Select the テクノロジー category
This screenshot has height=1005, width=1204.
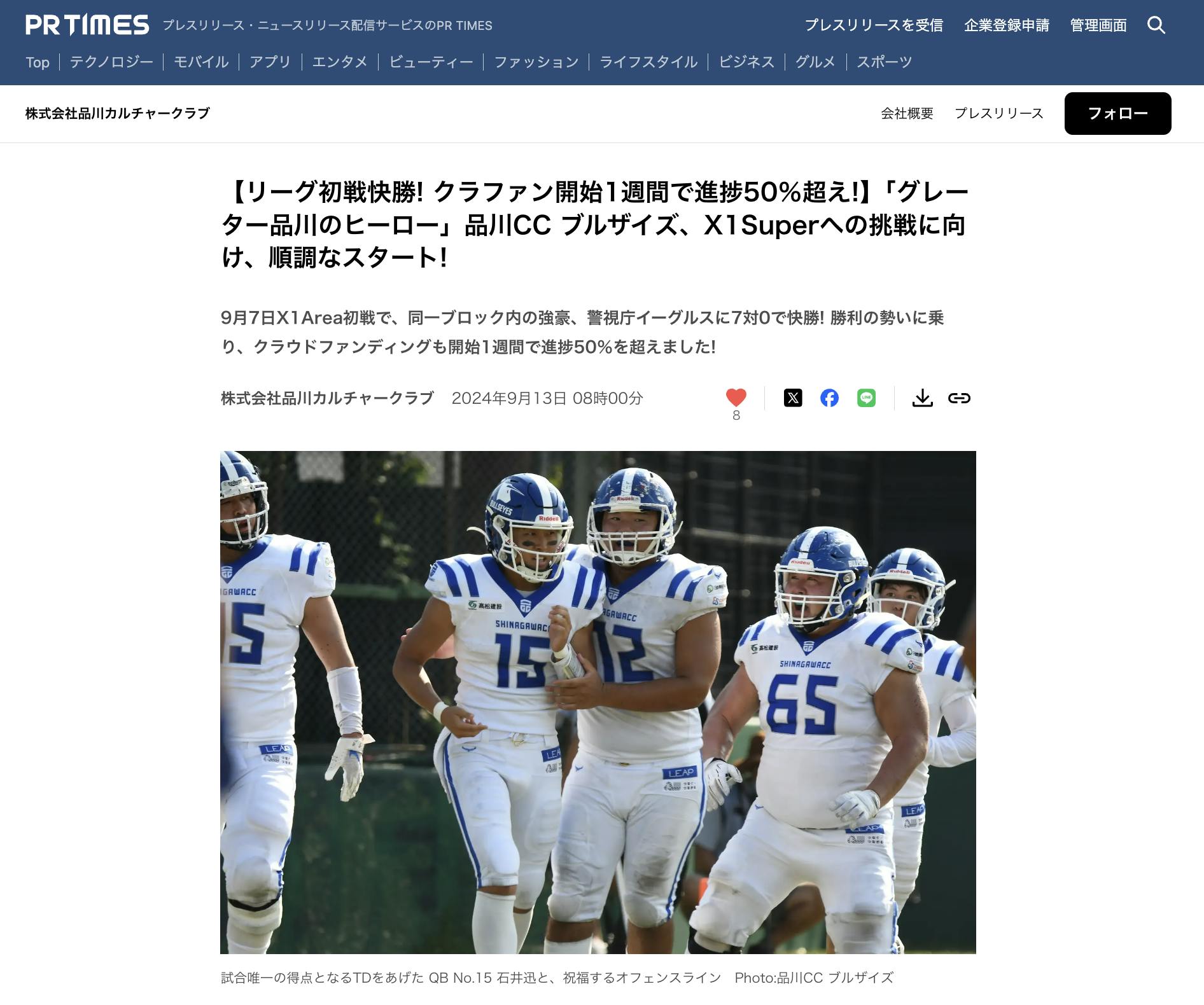coord(111,62)
